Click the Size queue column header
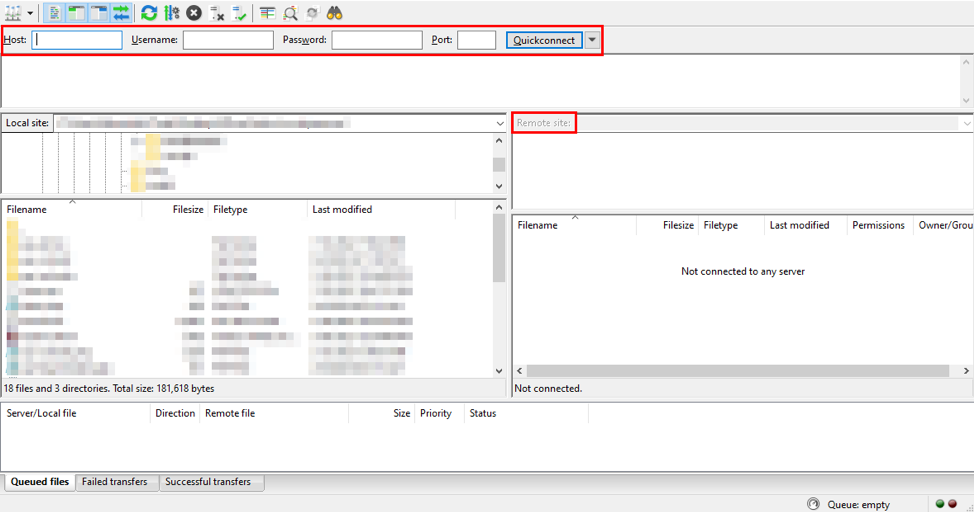Screen dimensions: 974x512 (x=381, y=413)
